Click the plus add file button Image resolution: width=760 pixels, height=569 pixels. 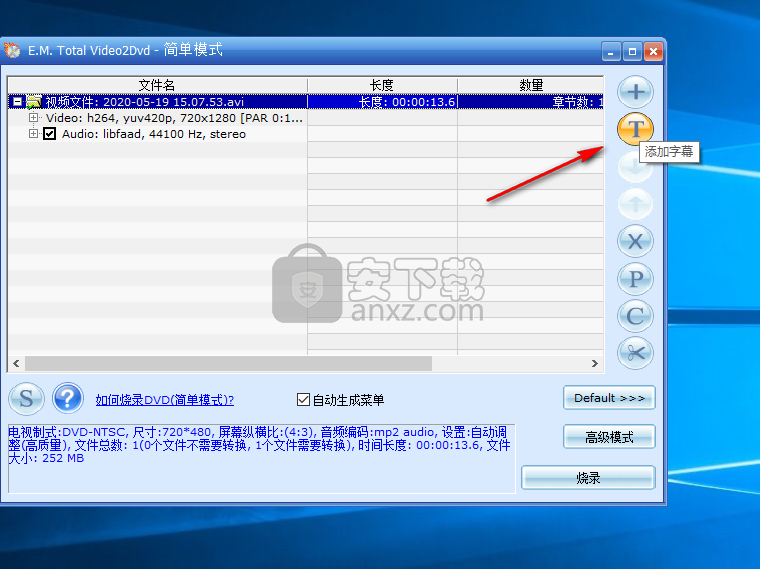click(x=635, y=92)
